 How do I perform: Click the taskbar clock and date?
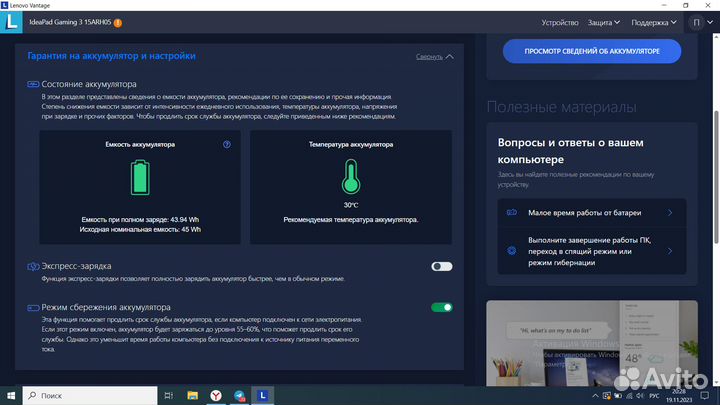coord(679,395)
